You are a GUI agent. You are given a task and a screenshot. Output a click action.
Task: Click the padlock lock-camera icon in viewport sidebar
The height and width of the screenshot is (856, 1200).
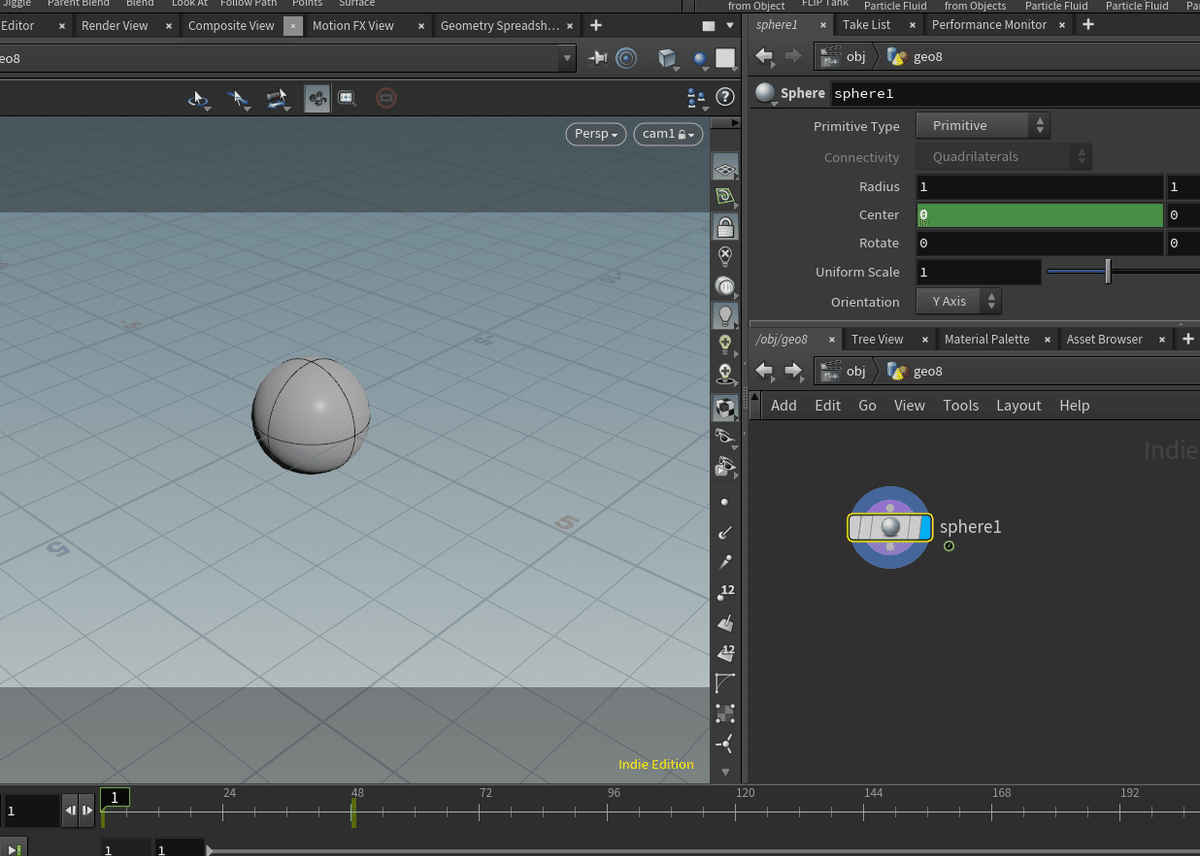click(x=725, y=227)
